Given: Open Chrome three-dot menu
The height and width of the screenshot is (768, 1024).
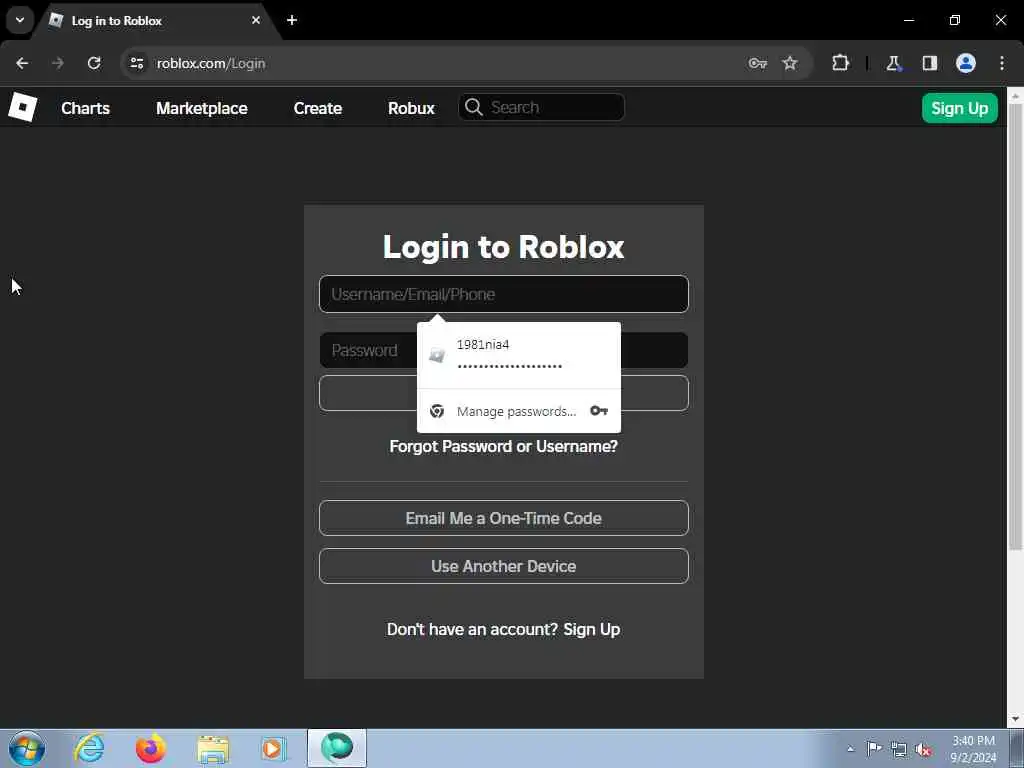Looking at the screenshot, I should [x=1002, y=63].
